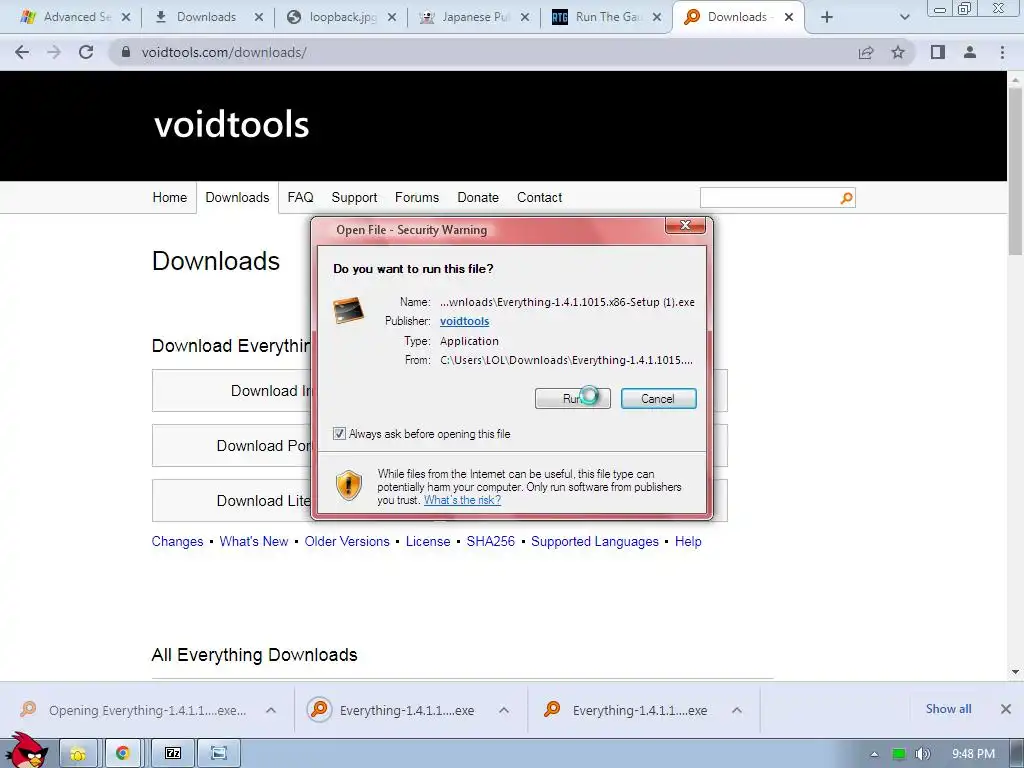The image size is (1024, 768).
Task: Click the warning shield icon in dialog
Action: [x=349, y=486]
